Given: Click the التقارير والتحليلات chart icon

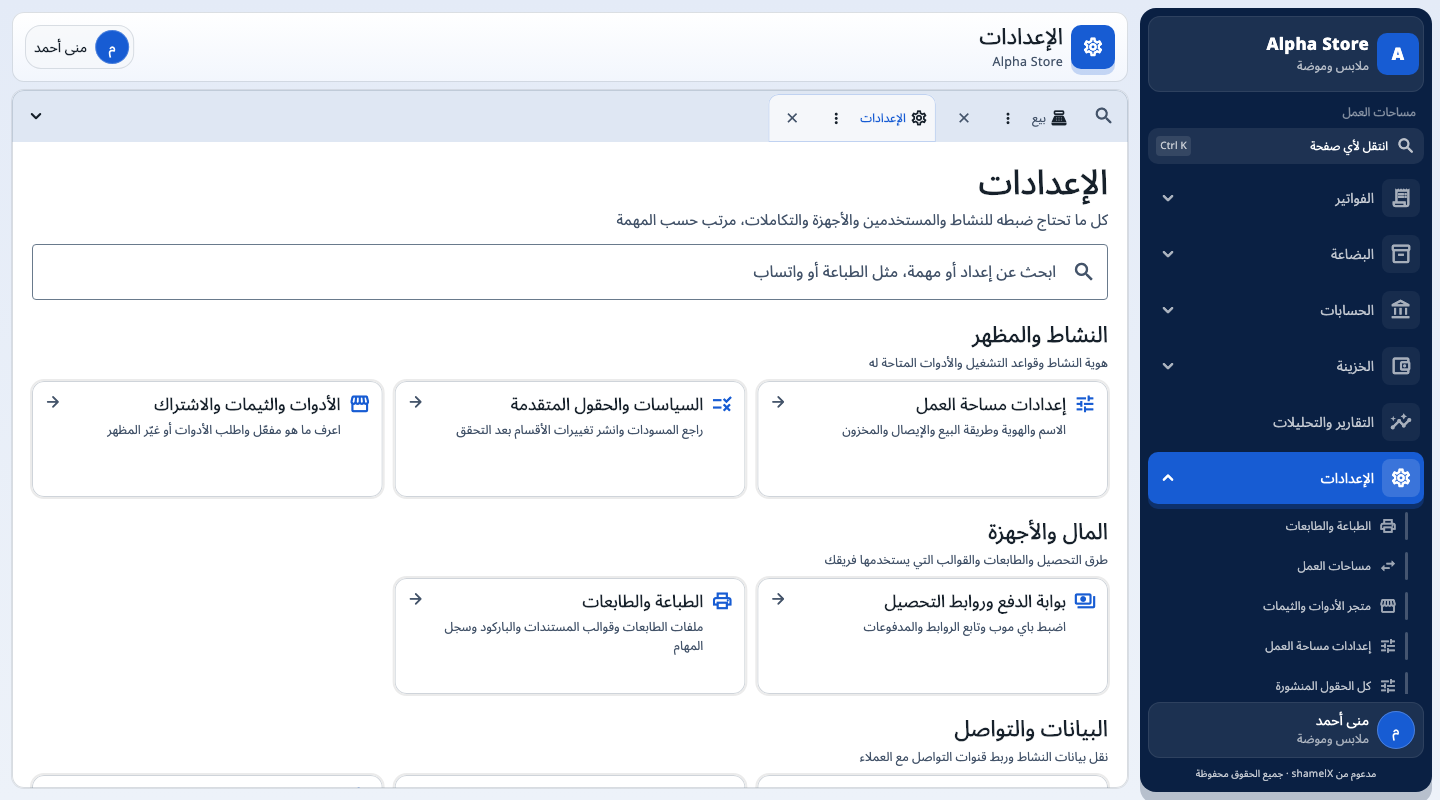Looking at the screenshot, I should click(1401, 422).
